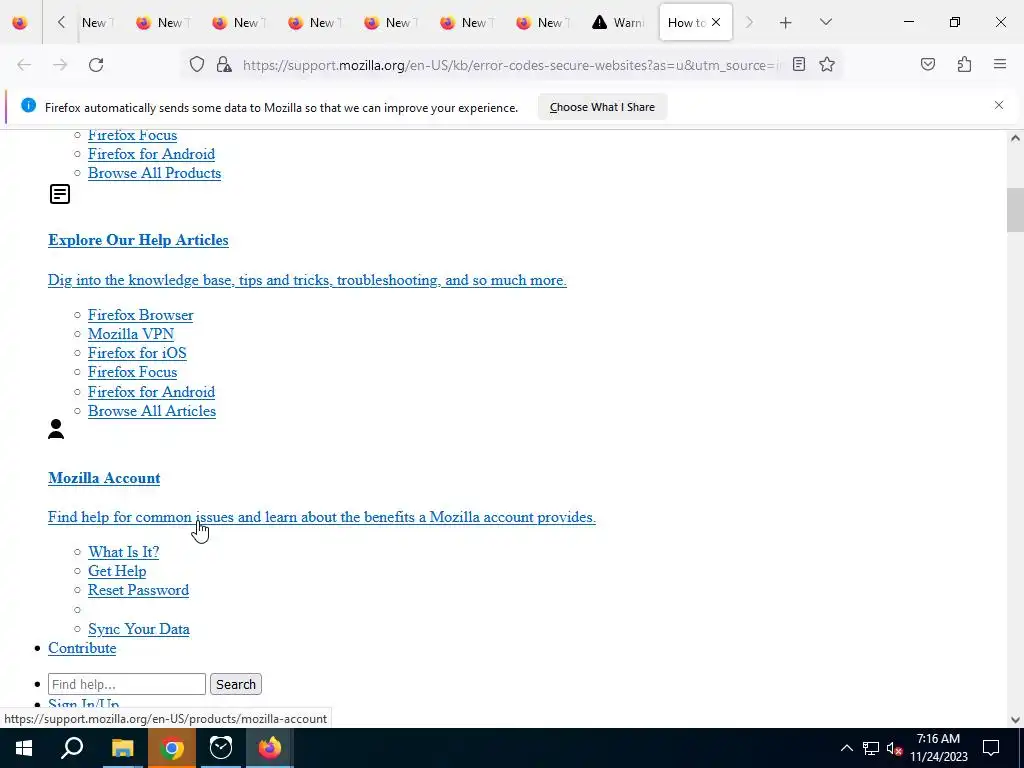Close the active 'How to' tab
Screen dimensions: 1024x768
716,22
